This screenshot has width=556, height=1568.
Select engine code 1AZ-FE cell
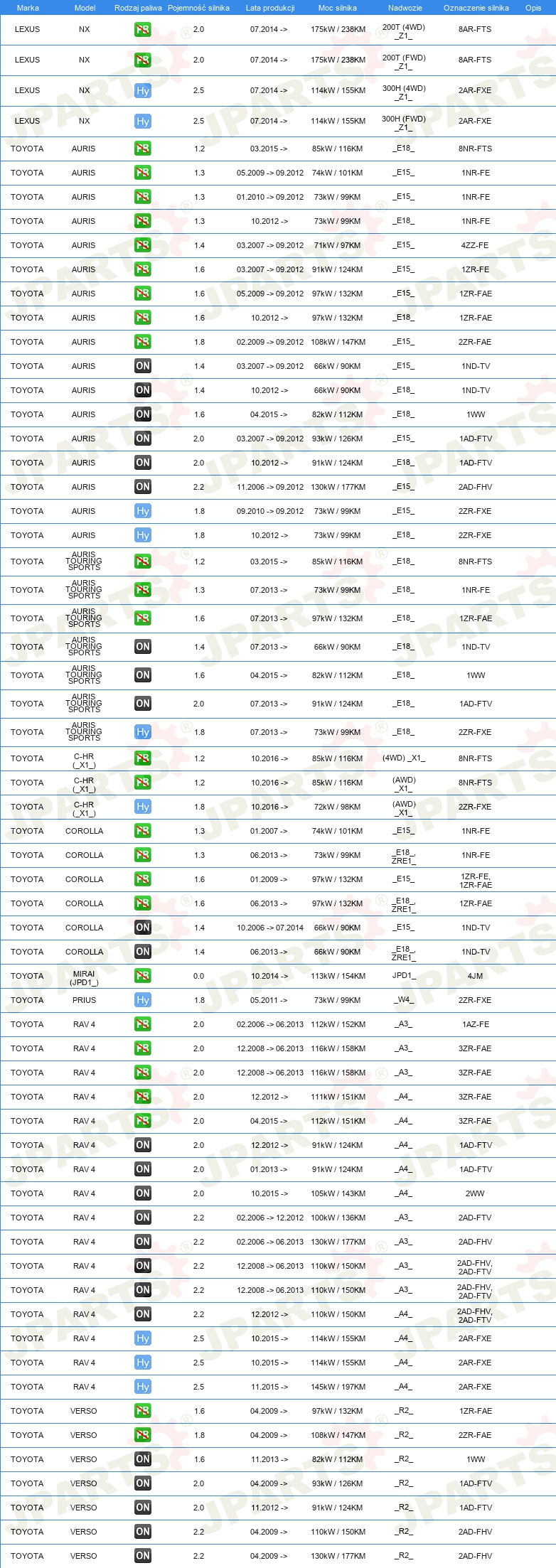point(475,1024)
